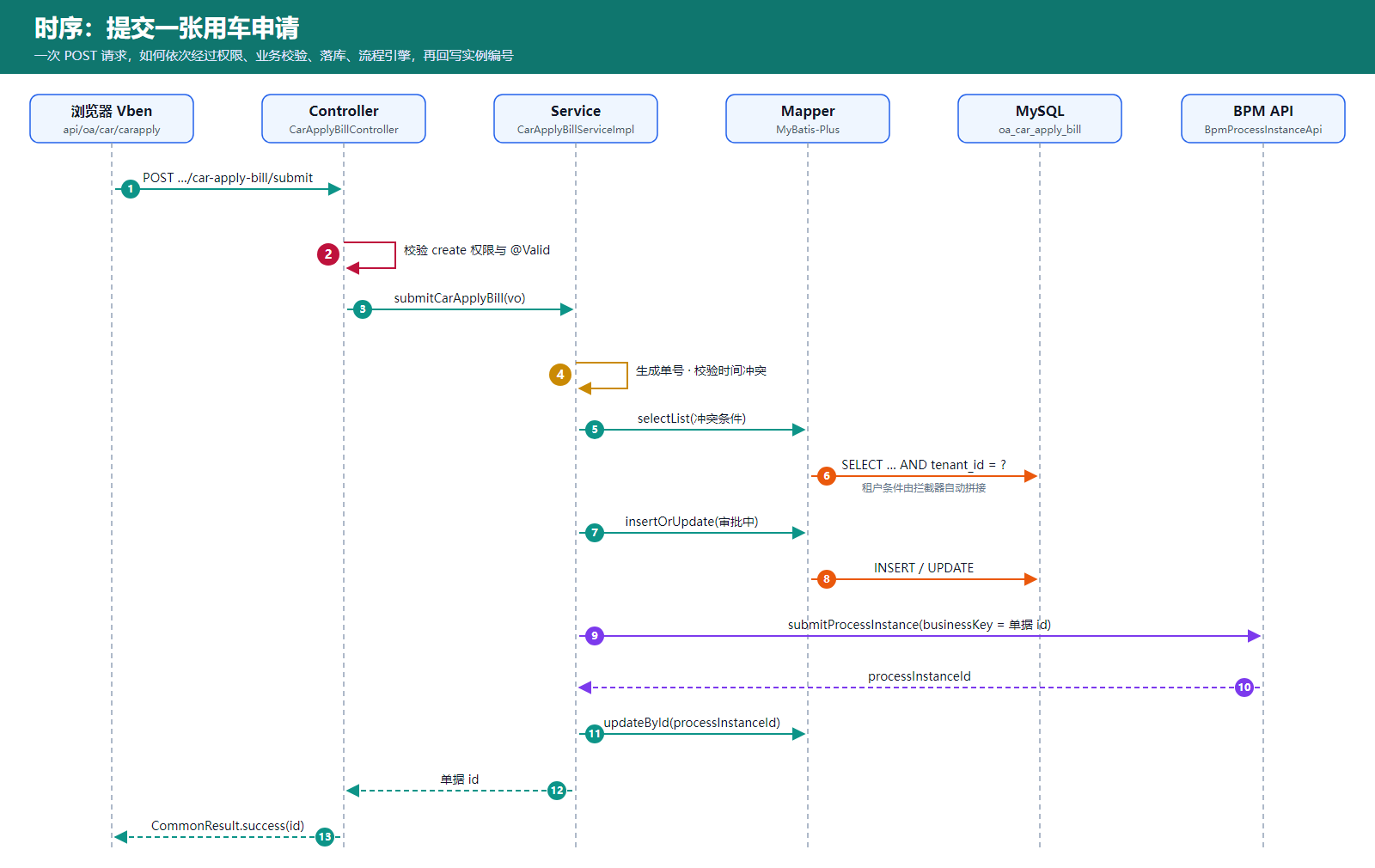This screenshot has height=868, width=1375.
Task: Click the 校验 create 权限与 @Valid label
Action: click(477, 250)
